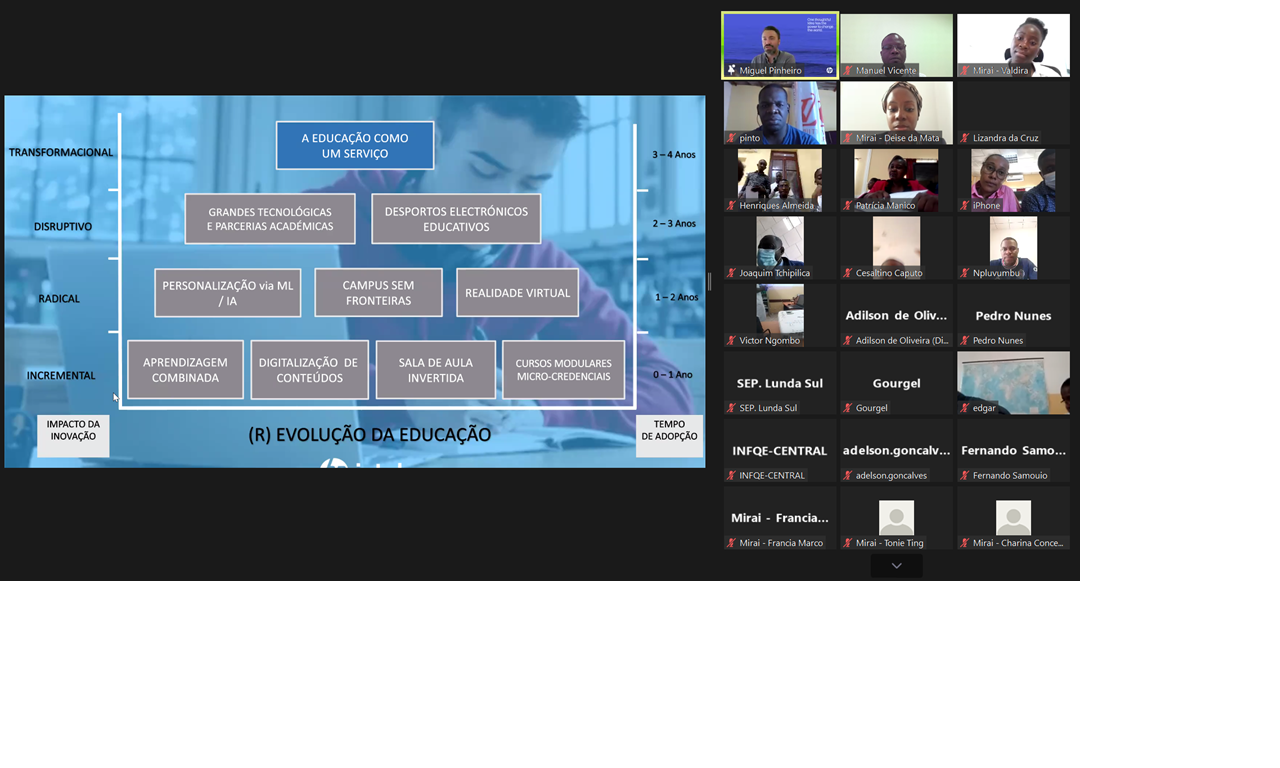
Task: Click the "TEMPO DE ADOPÇÃO" label box
Action: (x=669, y=436)
